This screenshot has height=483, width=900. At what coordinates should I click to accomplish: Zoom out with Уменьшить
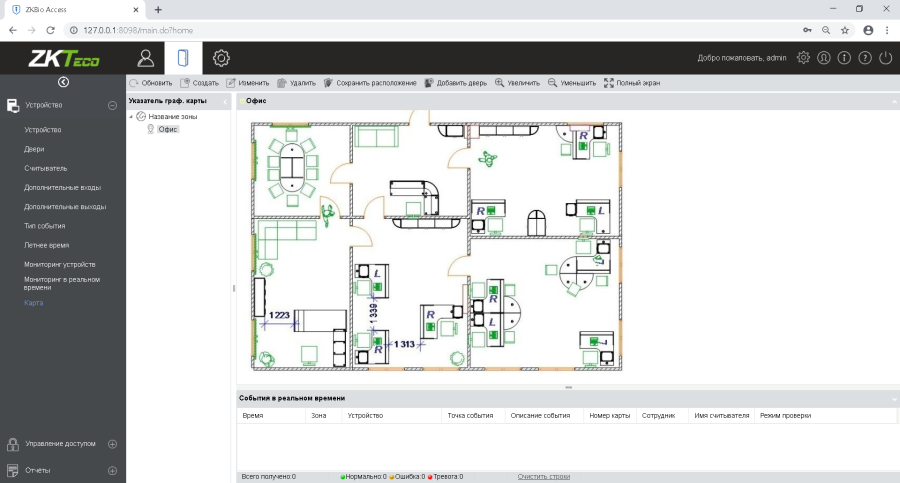point(572,83)
